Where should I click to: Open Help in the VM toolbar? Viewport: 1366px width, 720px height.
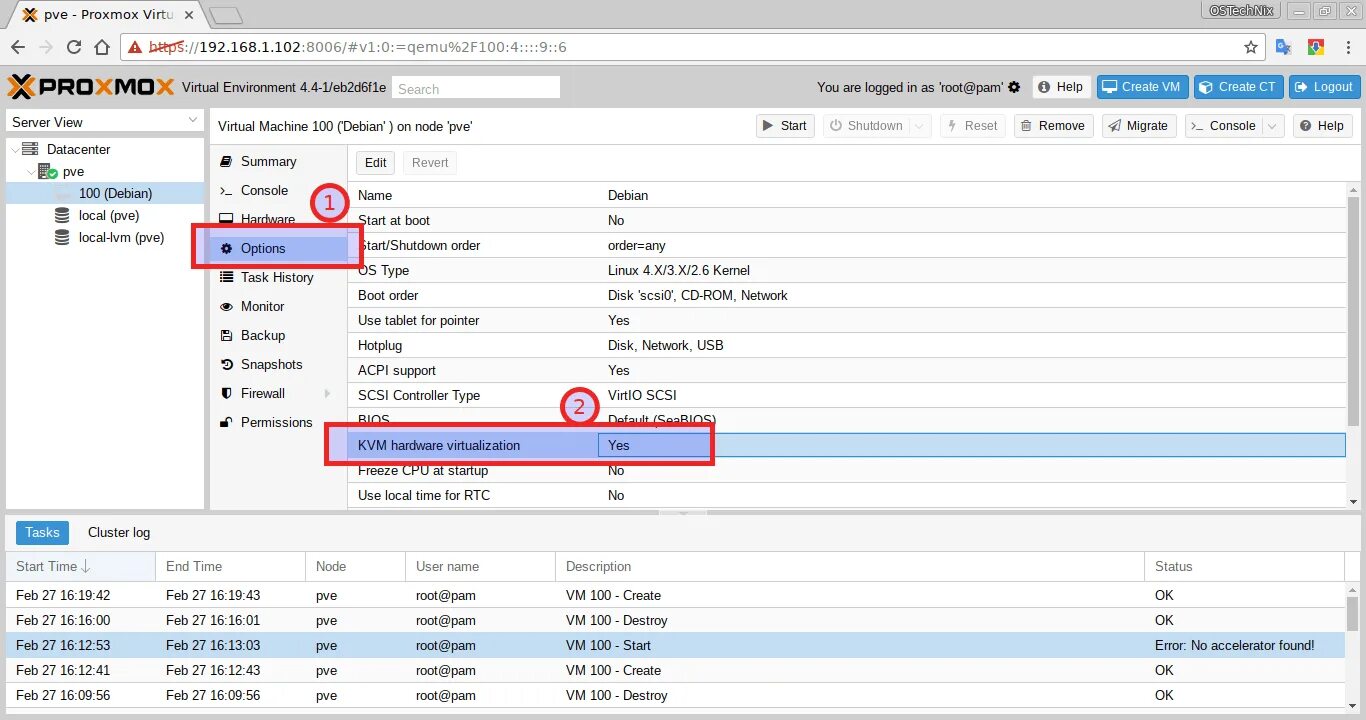(x=1321, y=126)
